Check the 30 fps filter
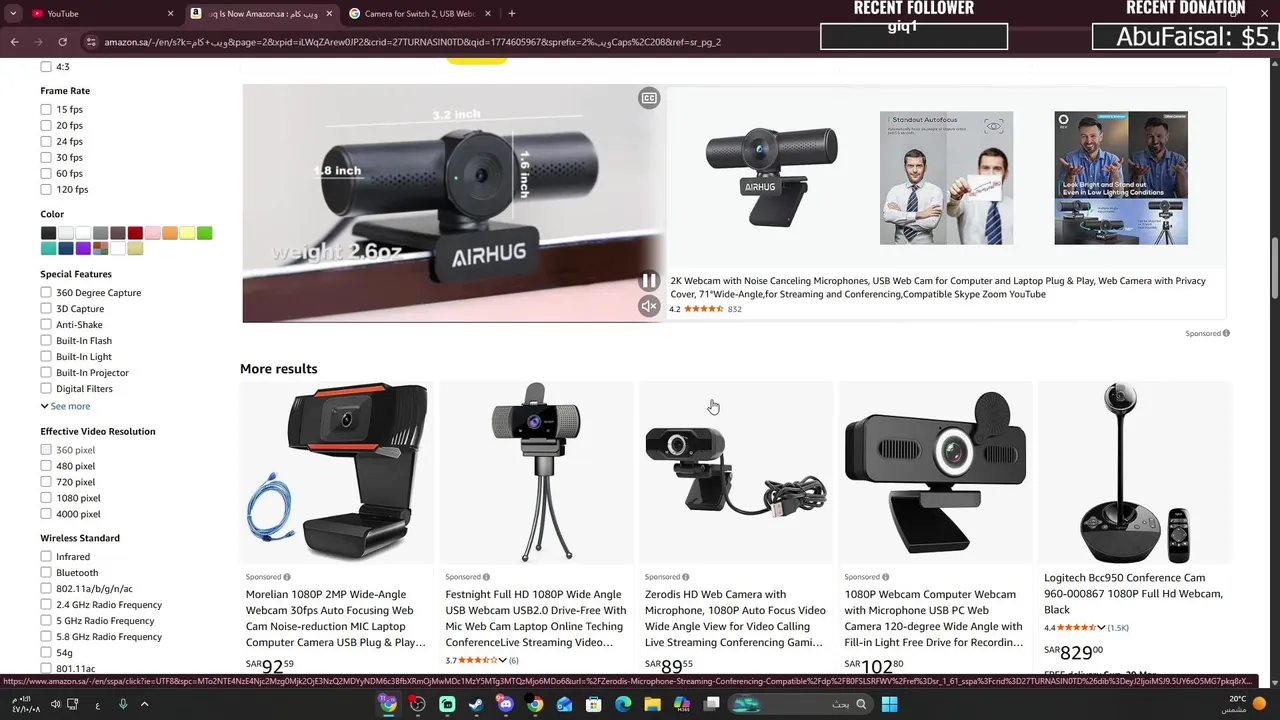 coord(46,157)
